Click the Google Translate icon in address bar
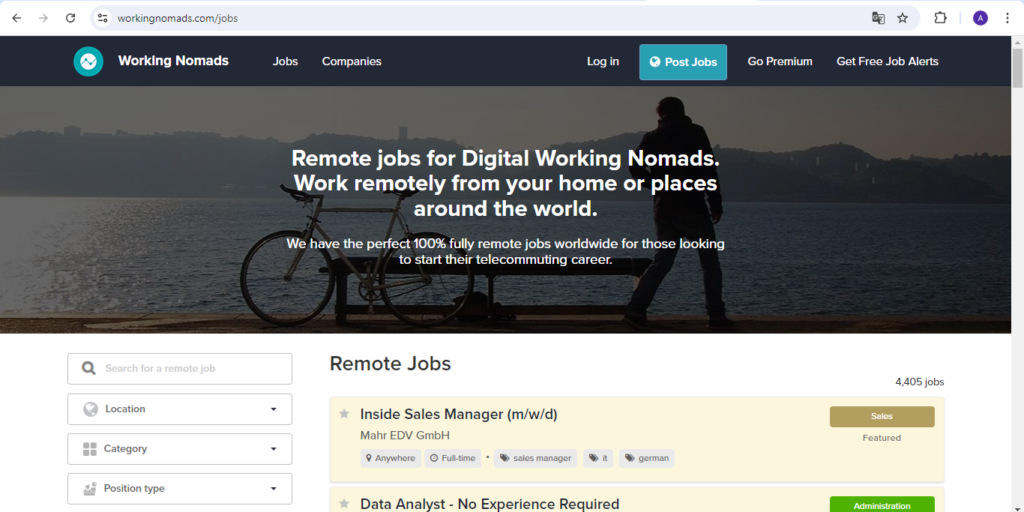The width and height of the screenshot is (1024, 512). (878, 18)
